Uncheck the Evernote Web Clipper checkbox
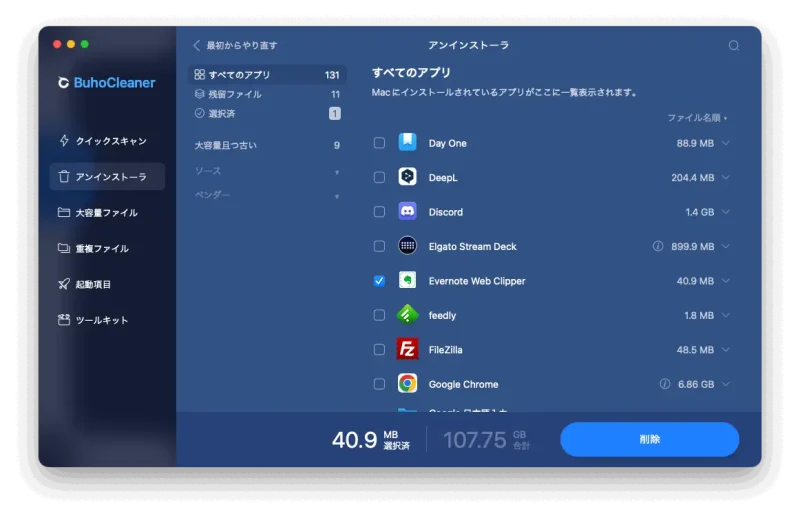The width and height of the screenshot is (800, 518). coord(379,281)
